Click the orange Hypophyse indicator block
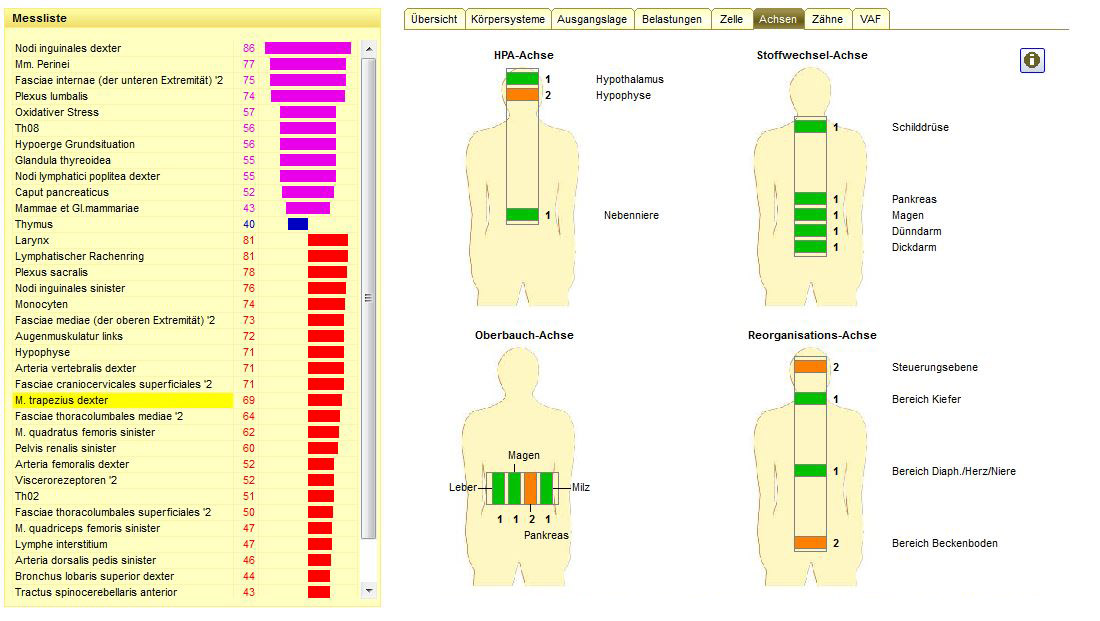This screenshot has width=1100, height=621. tap(522, 95)
